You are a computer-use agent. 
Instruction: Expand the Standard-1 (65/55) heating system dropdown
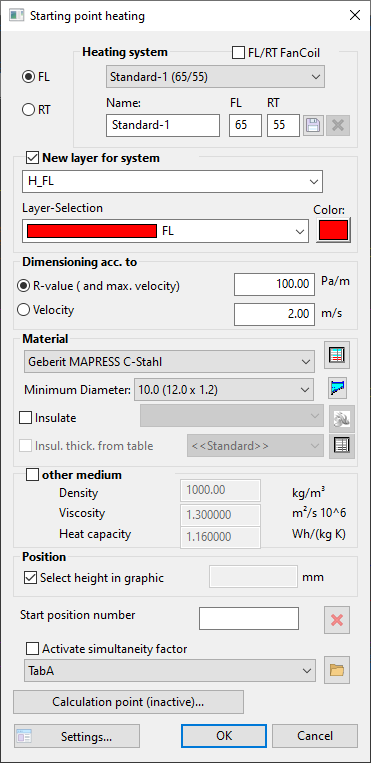(215, 77)
